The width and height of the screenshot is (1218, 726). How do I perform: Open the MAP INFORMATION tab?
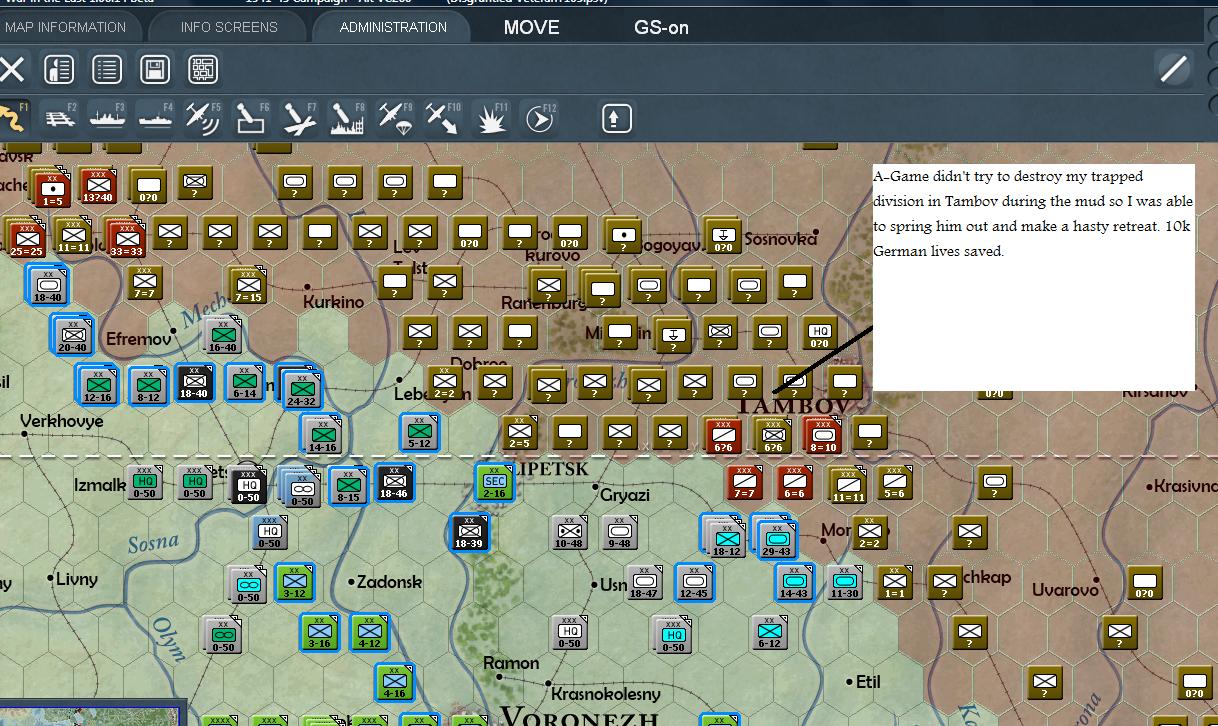(65, 27)
